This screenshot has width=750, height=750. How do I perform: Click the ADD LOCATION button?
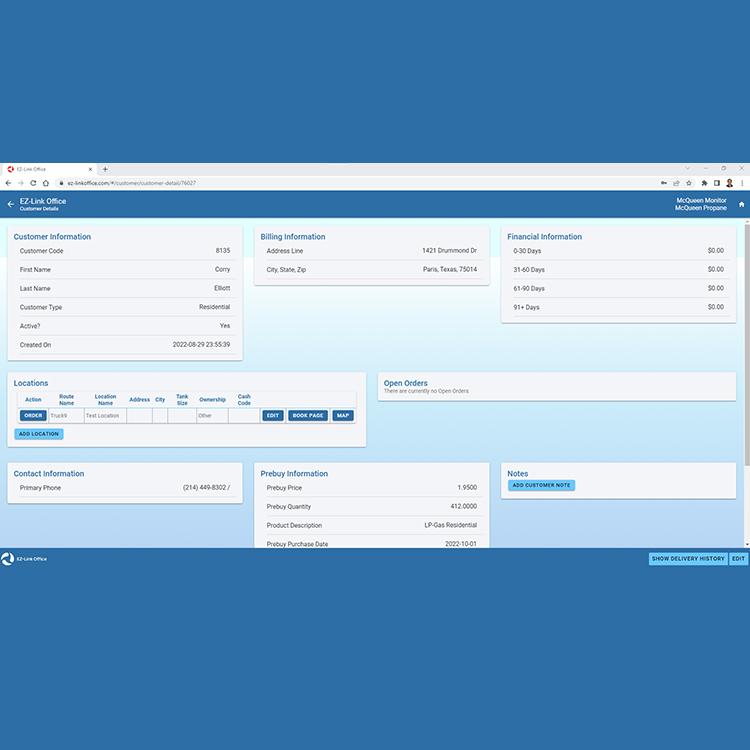39,434
